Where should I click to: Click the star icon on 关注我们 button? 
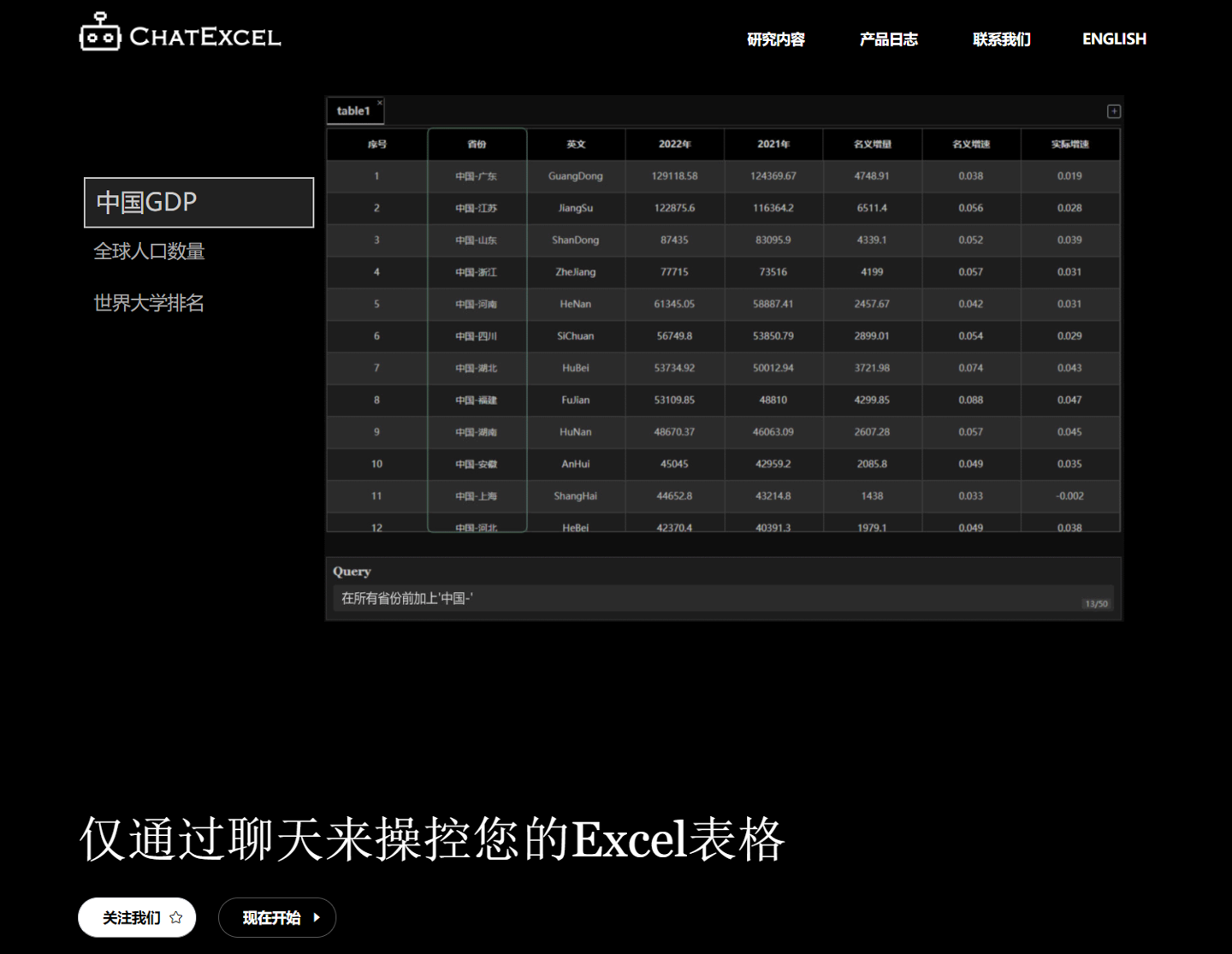pyautogui.click(x=176, y=916)
